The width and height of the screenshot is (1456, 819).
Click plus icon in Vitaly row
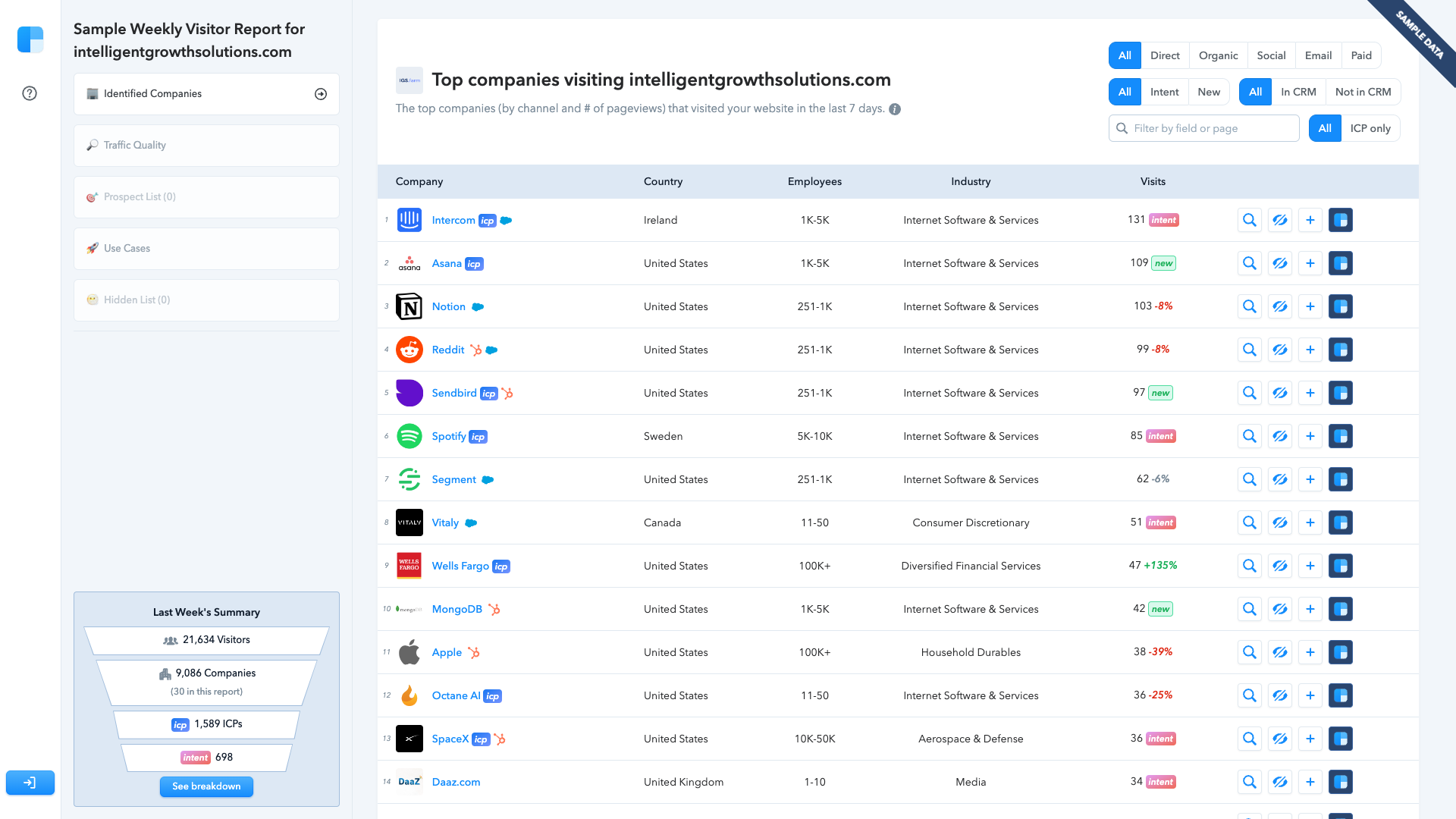pyautogui.click(x=1310, y=522)
